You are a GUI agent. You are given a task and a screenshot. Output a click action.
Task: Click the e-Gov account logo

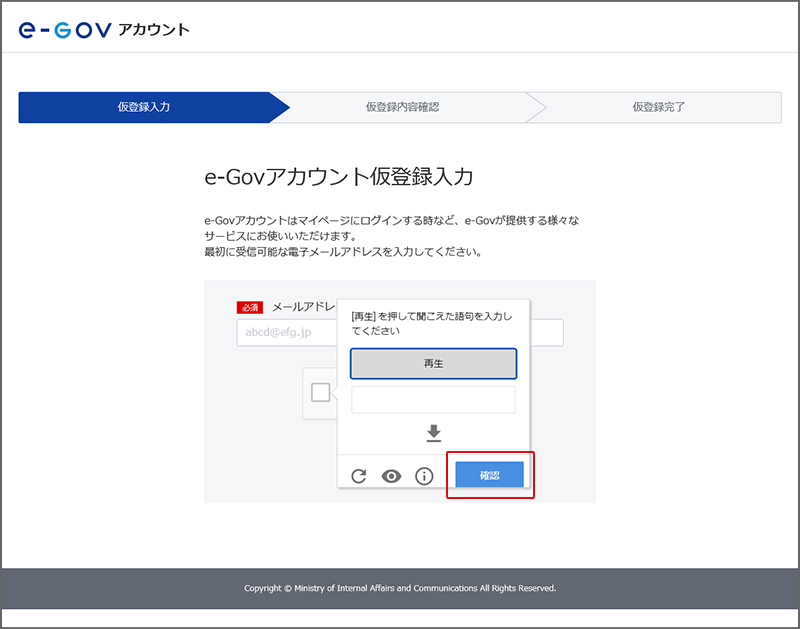point(104,30)
